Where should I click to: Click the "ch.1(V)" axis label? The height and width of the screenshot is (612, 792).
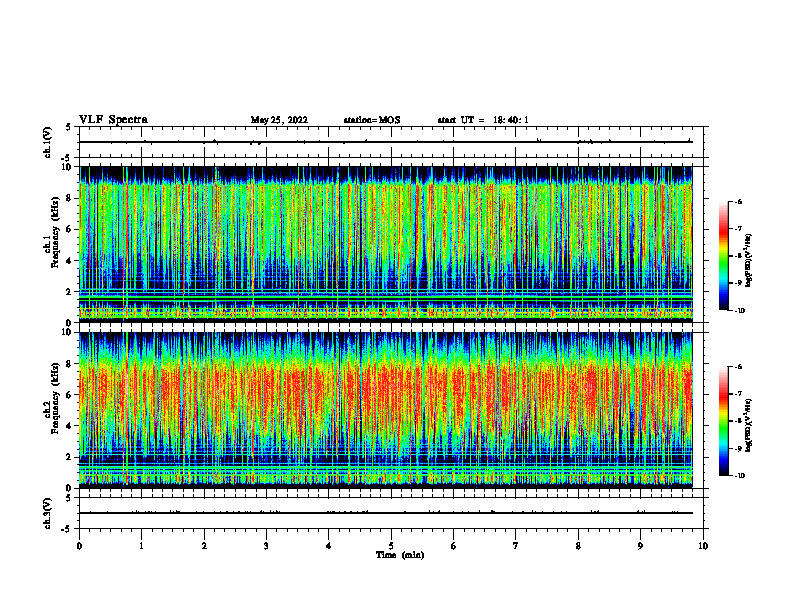[47, 142]
